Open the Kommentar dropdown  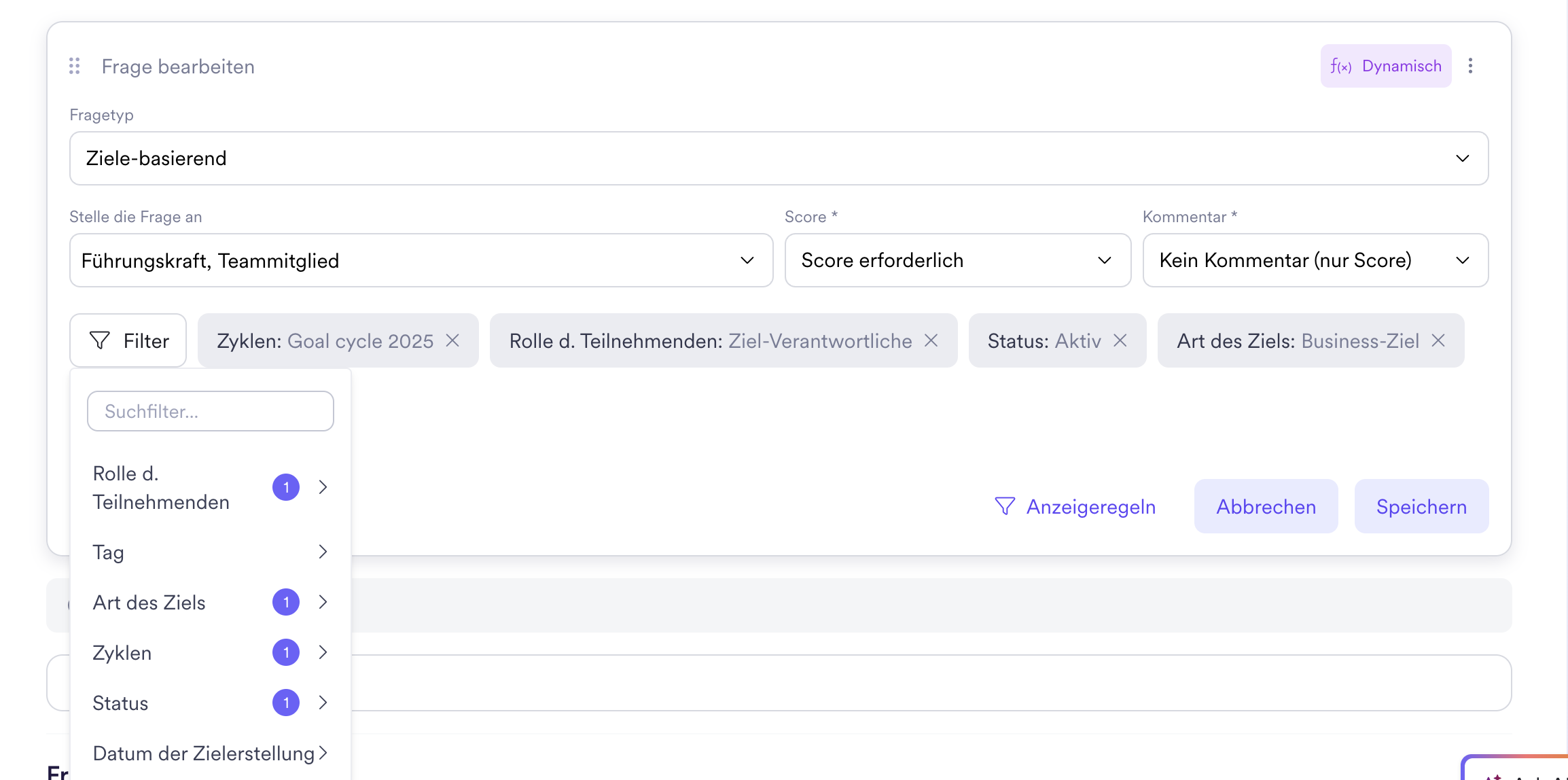pos(1315,260)
